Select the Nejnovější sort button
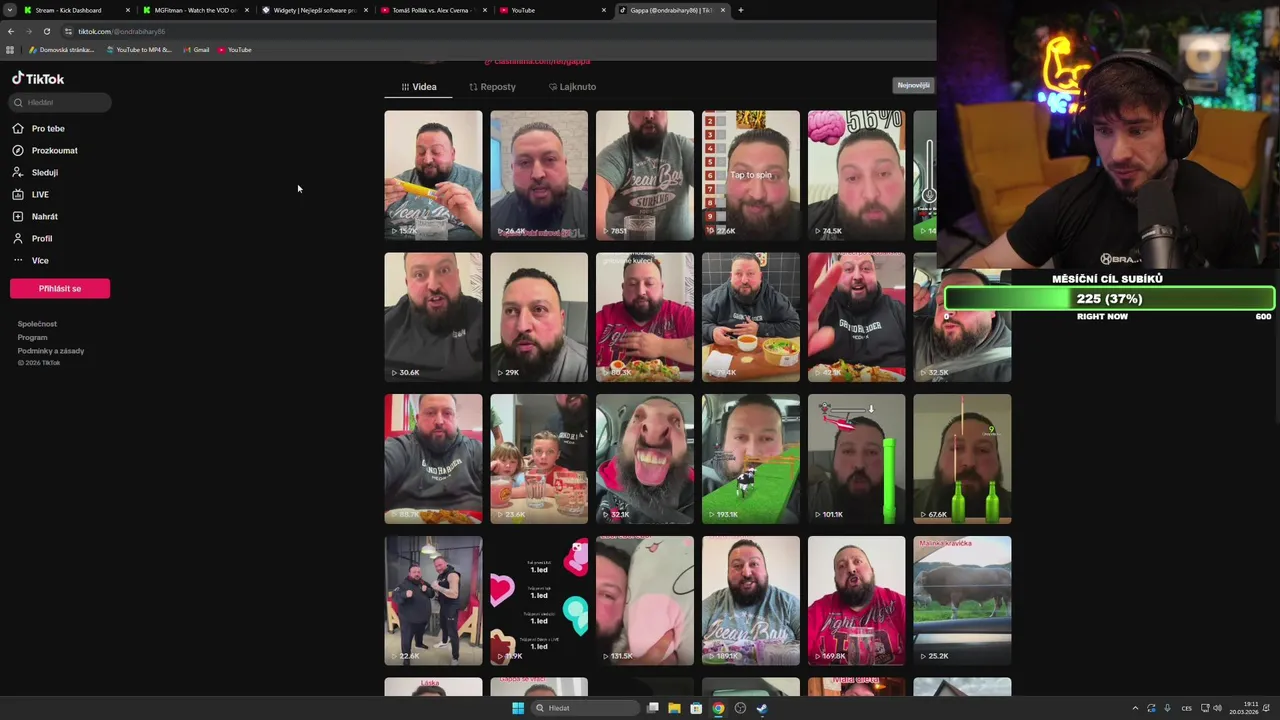 (913, 85)
